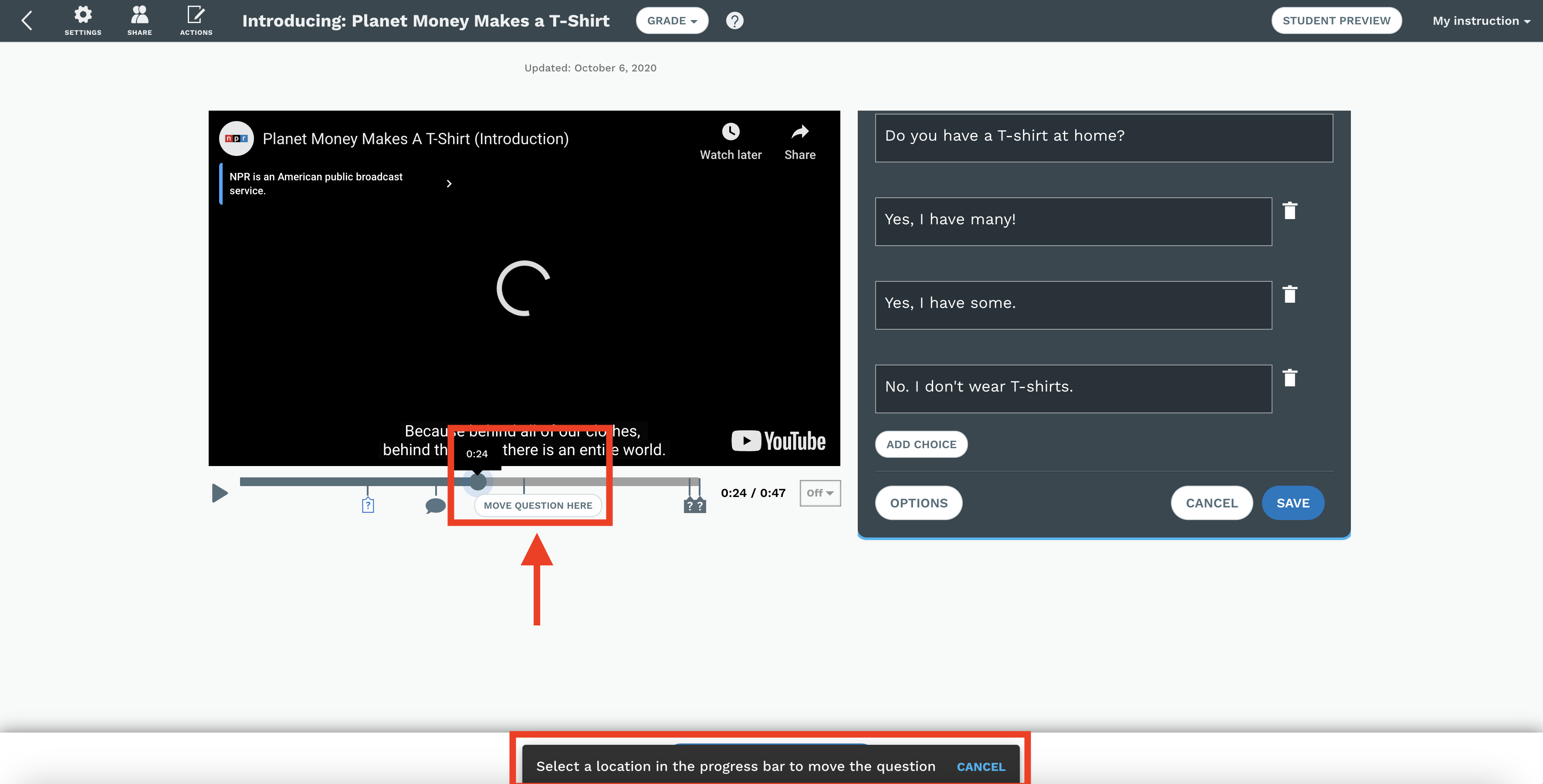Cancel the move-question toast notification

(x=981, y=767)
